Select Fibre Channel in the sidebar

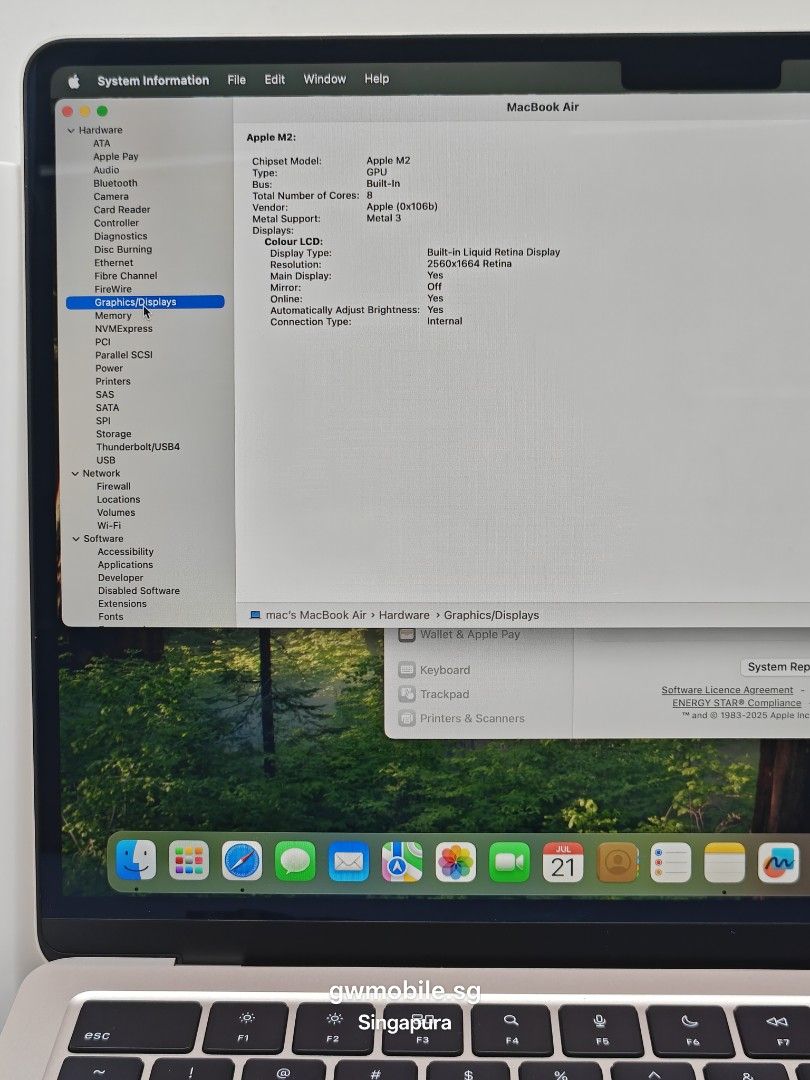(125, 276)
